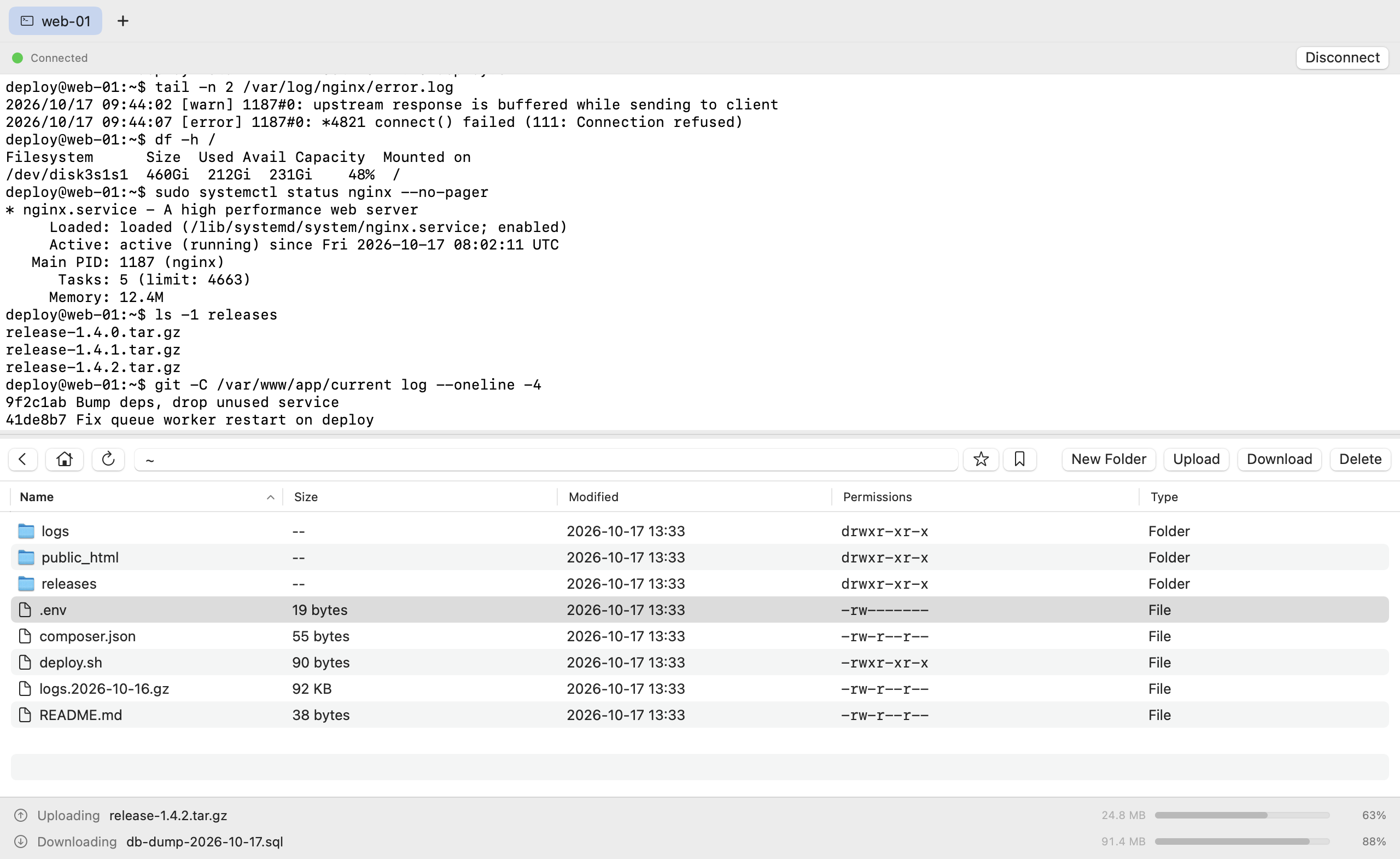Click download arrow icon for db-dump transfer
Screen dimensions: 1400x859
[x=20, y=841]
